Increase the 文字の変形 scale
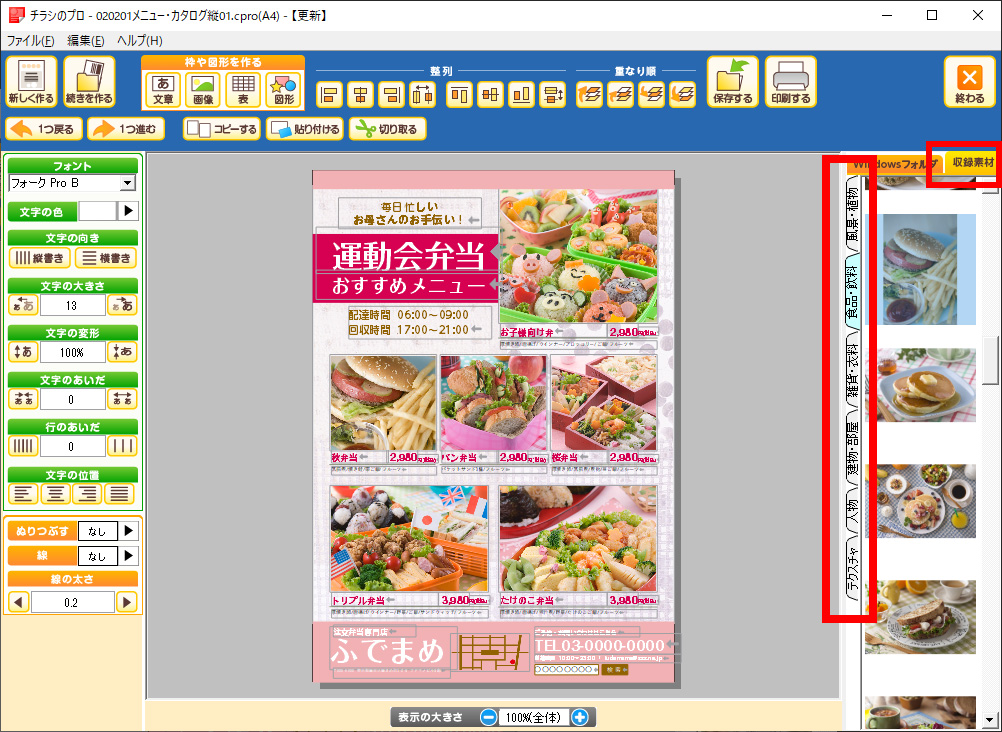1002x732 pixels. pos(122,352)
